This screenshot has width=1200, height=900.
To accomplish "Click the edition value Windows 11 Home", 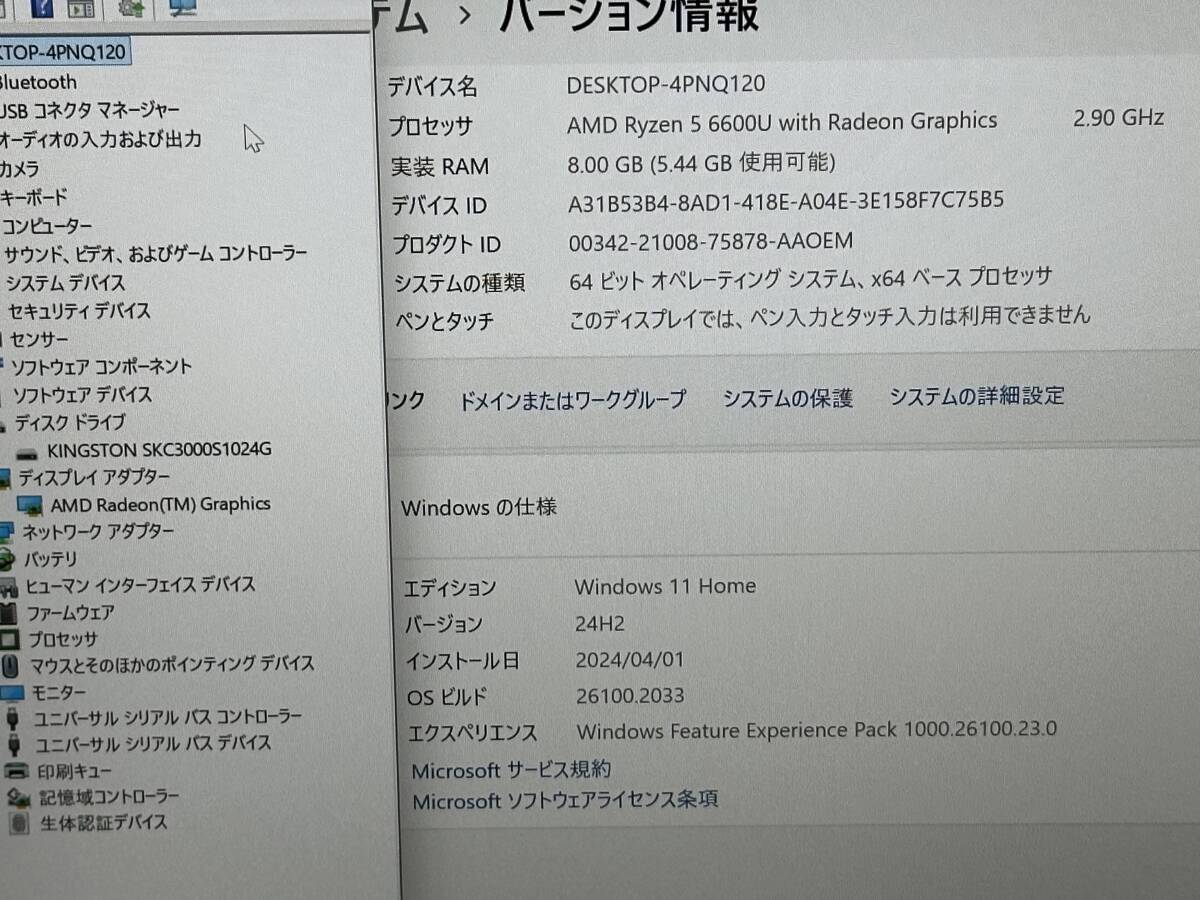I will (665, 586).
